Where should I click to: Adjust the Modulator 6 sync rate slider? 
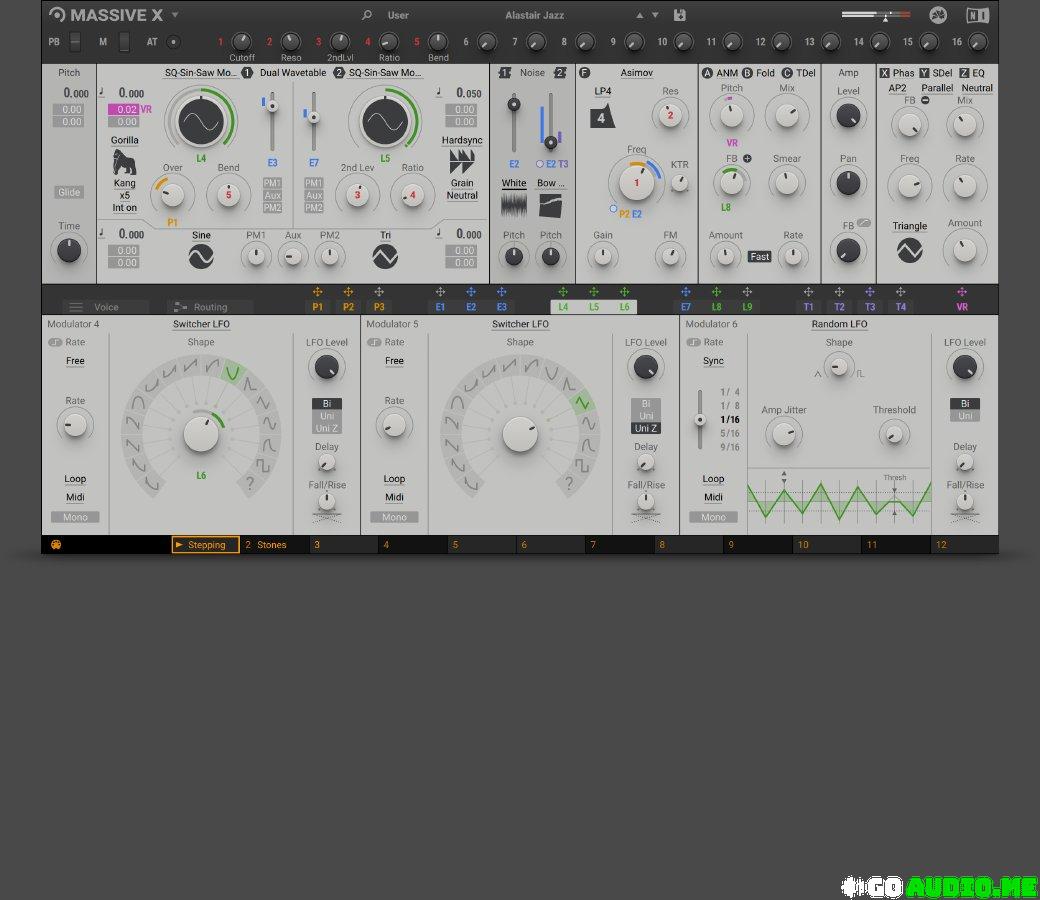pos(700,420)
